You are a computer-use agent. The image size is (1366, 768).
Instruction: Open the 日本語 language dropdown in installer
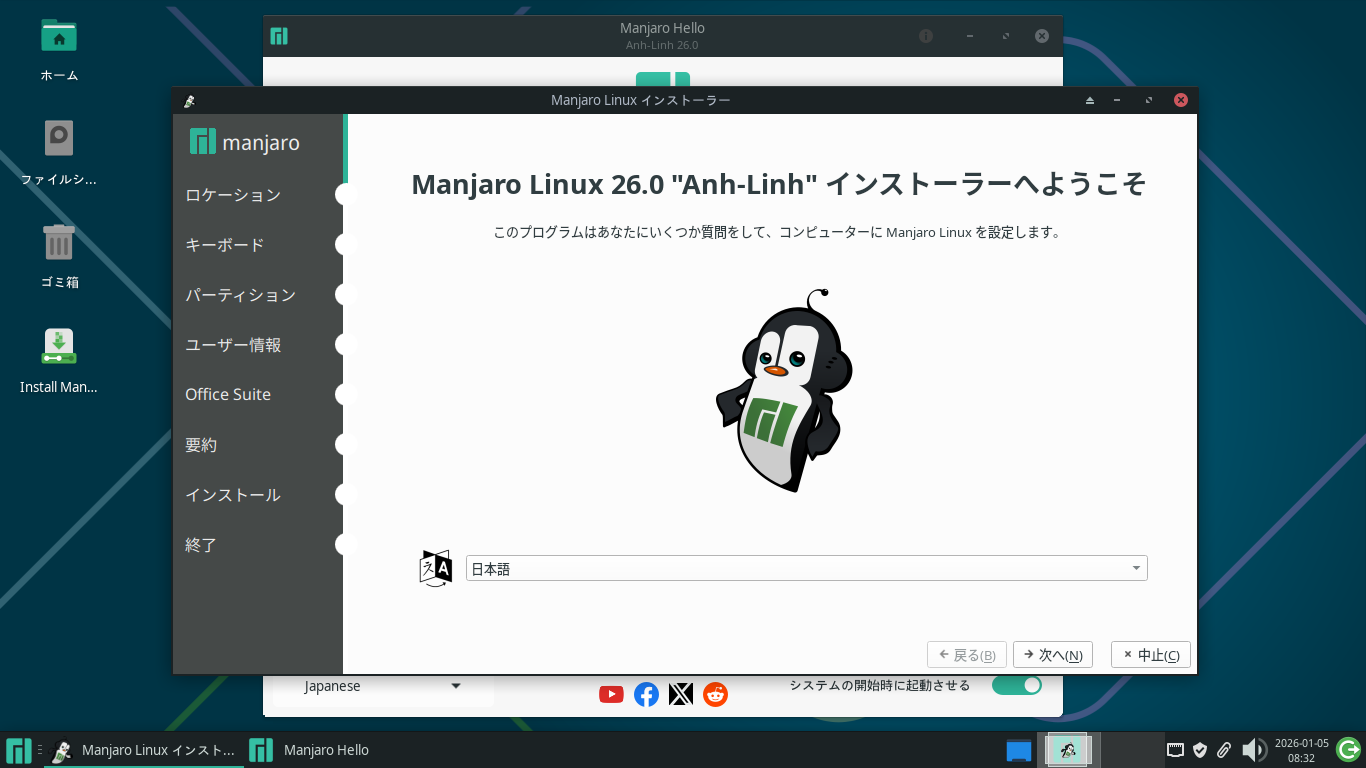coord(806,569)
